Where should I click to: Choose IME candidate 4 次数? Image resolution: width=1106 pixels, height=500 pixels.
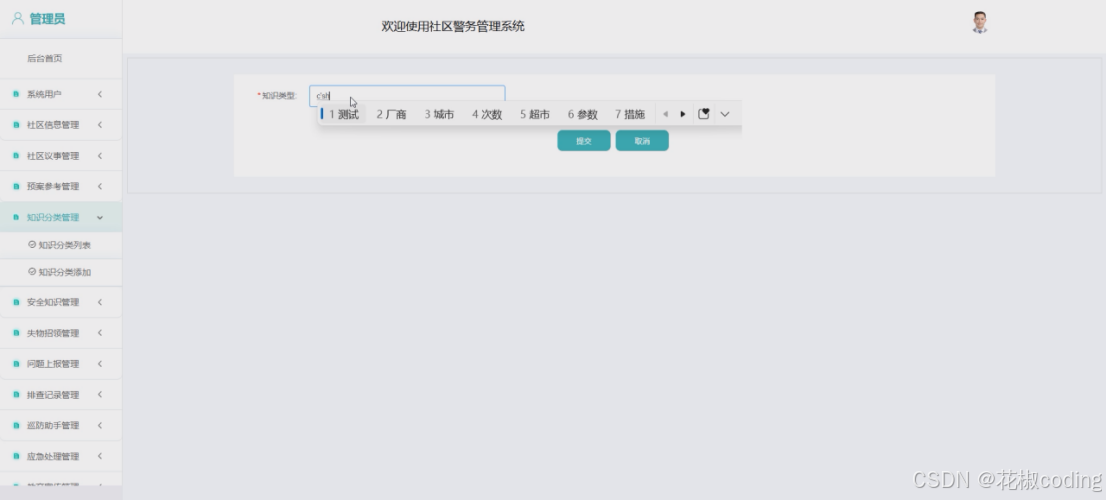487,114
